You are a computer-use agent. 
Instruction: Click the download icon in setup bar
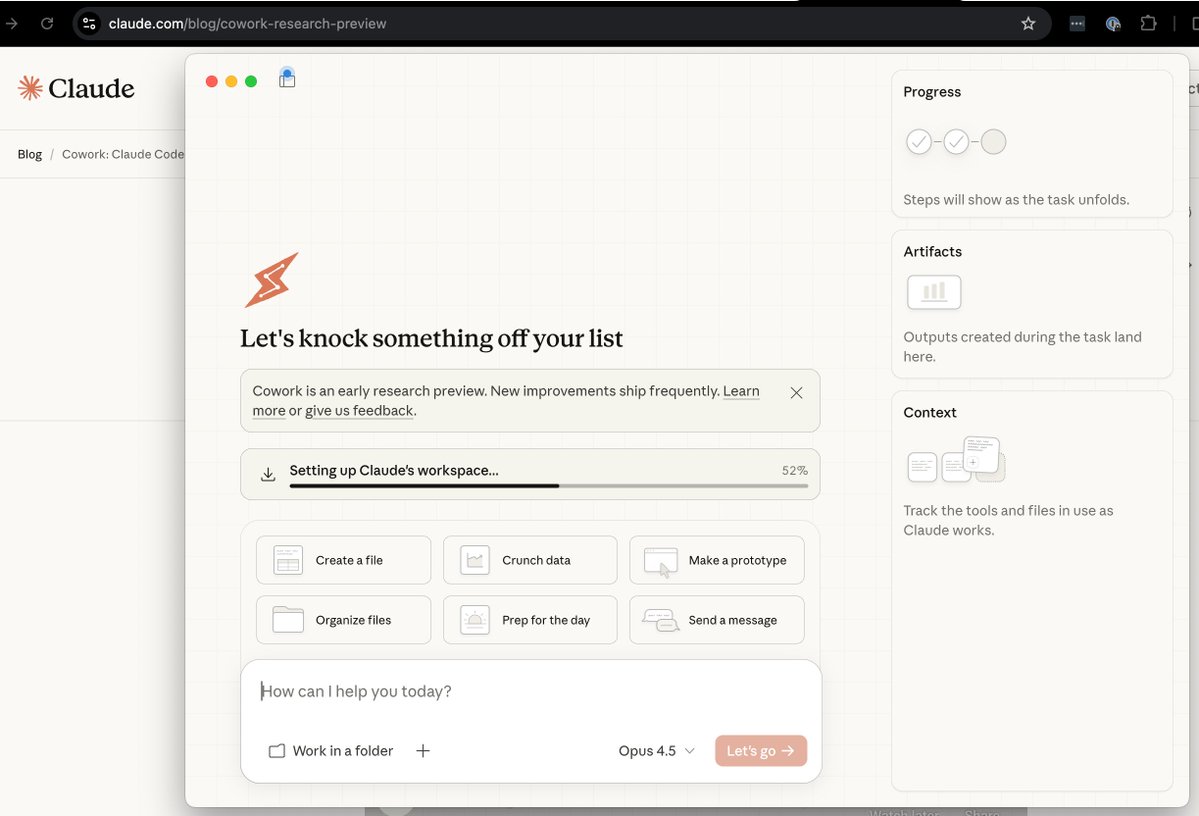tap(268, 475)
